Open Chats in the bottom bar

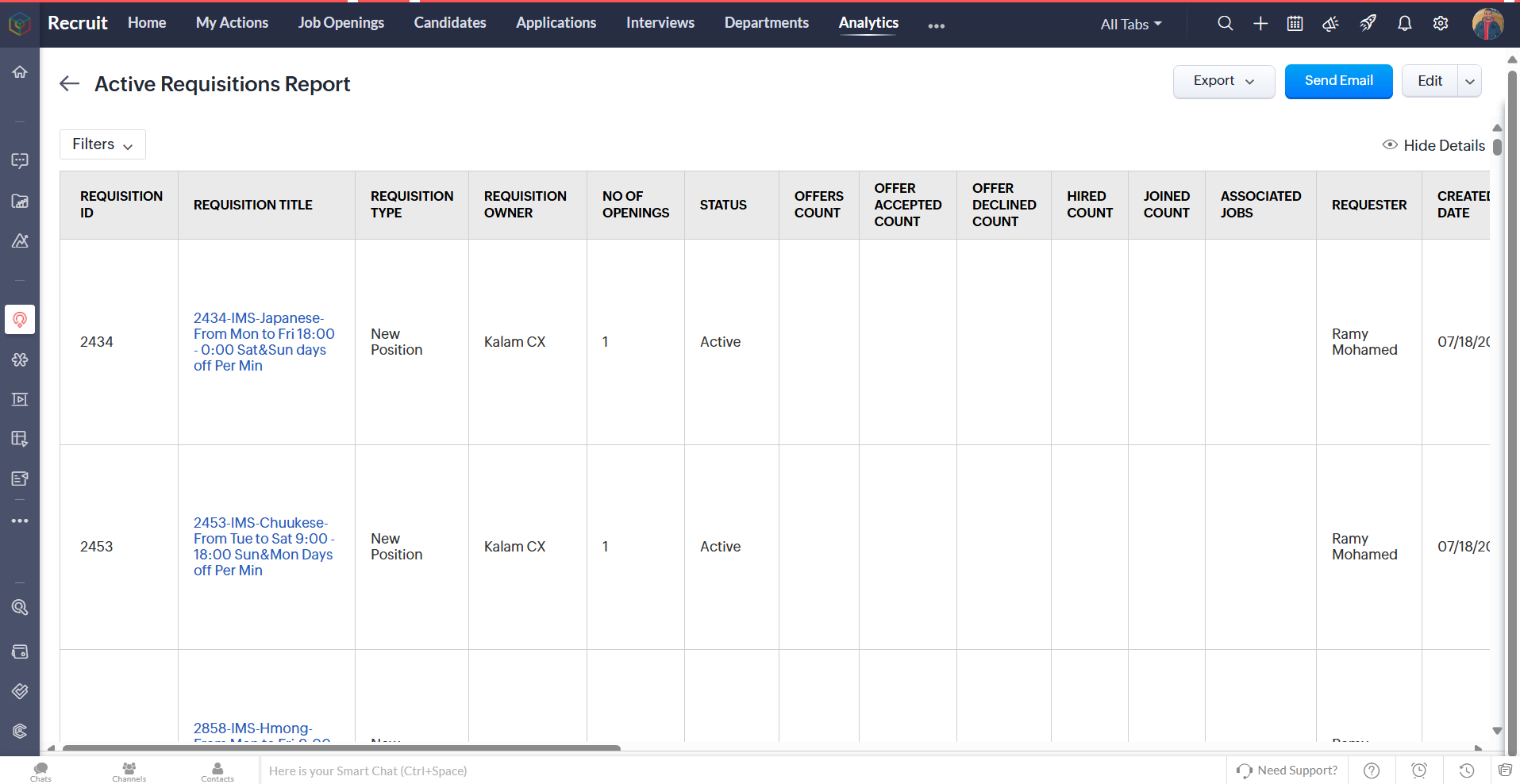(40, 771)
